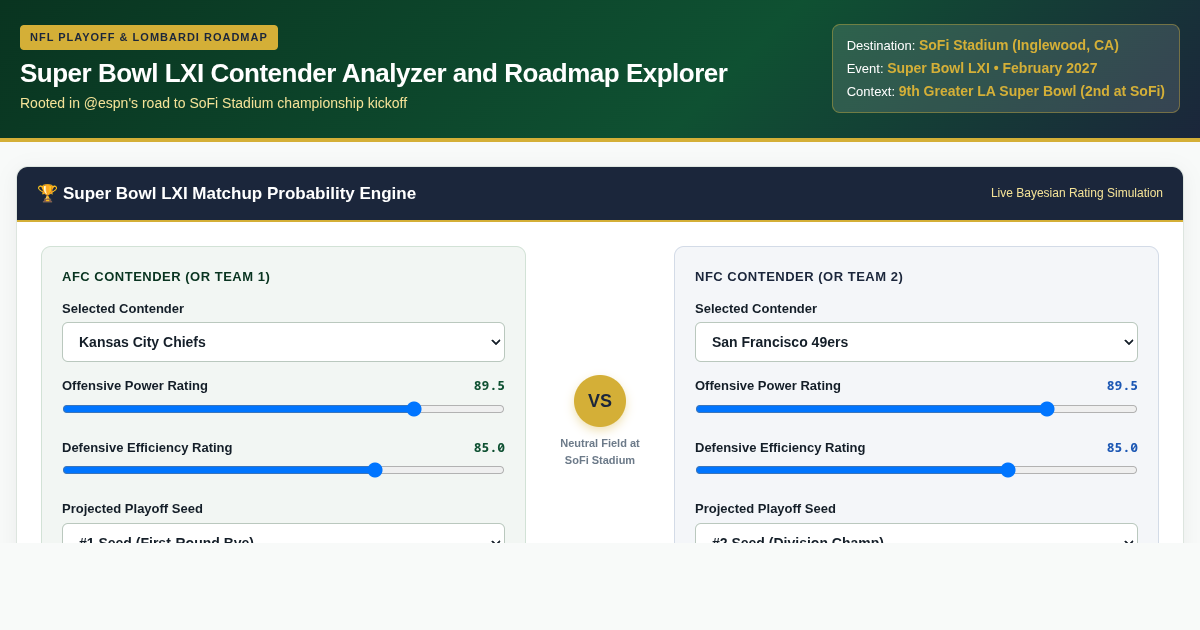Click AFC Contender (or Team 1) heading
1200x630 pixels.
tap(166, 277)
